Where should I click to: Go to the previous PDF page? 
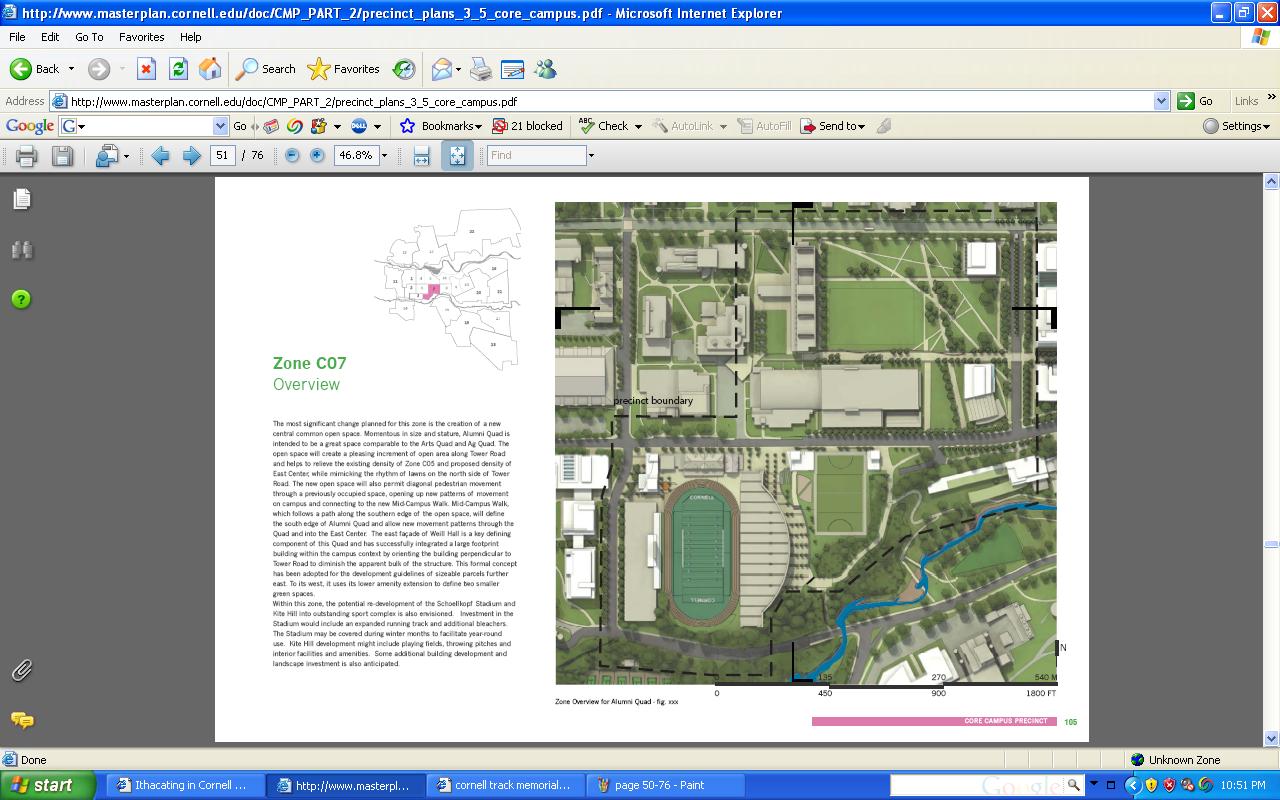(x=160, y=156)
